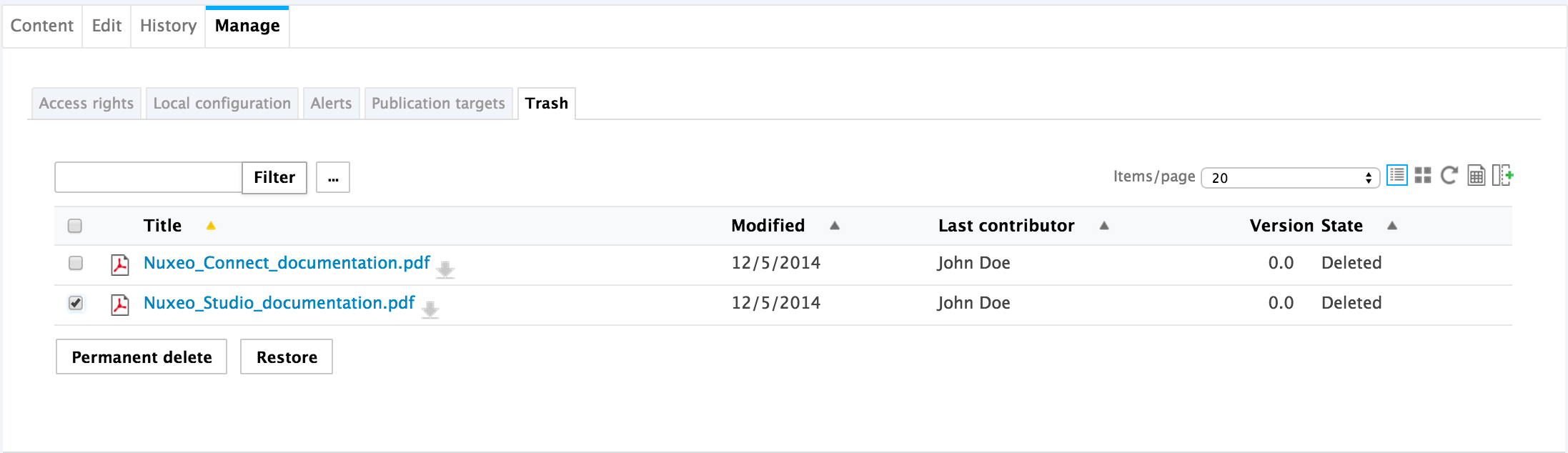The height and width of the screenshot is (453, 1568).
Task: Uncheck the Nuxeo_Studio_documentation.pdf checkbox
Action: tap(76, 303)
